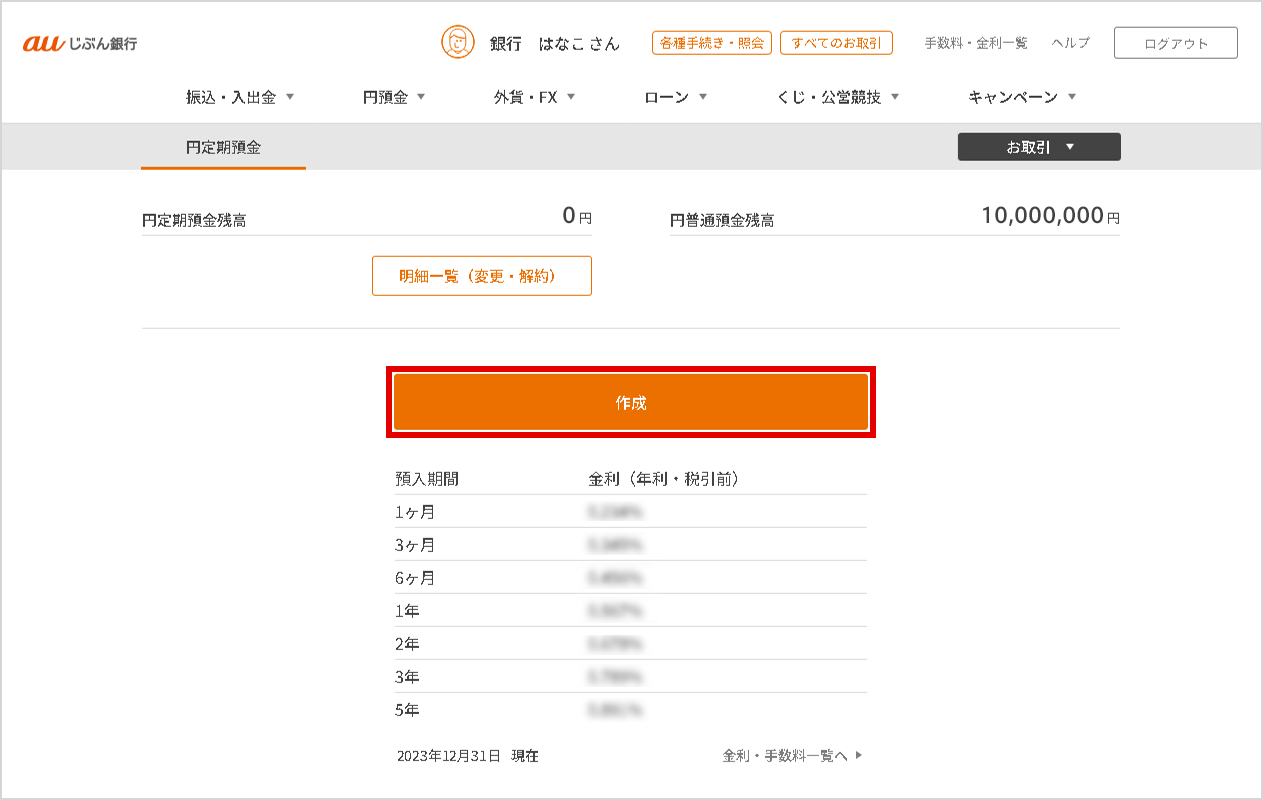Click the ヘルプ link
This screenshot has width=1263, height=800.
pos(1070,43)
